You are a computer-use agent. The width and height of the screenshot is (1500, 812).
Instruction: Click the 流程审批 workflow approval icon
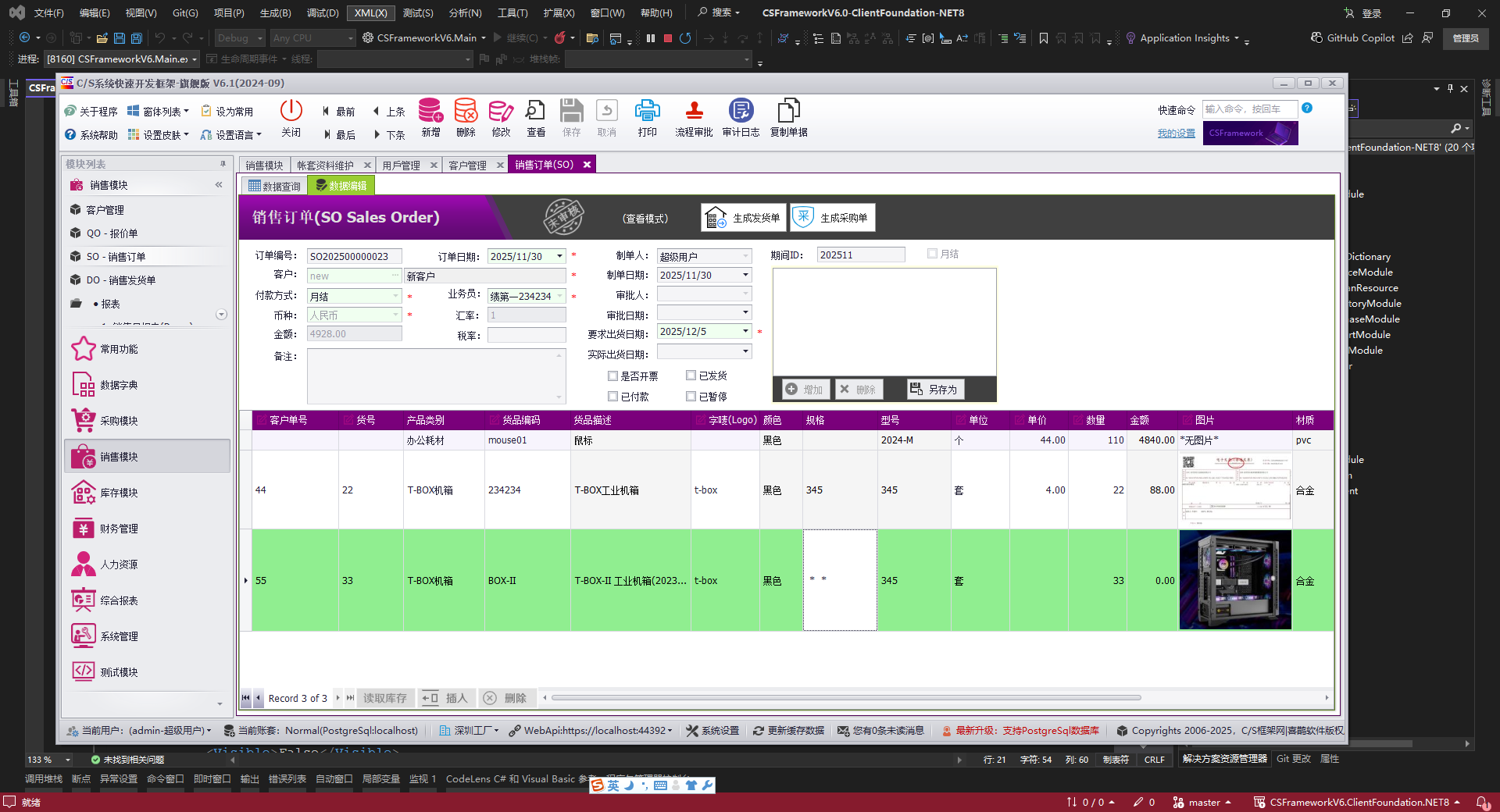point(694,117)
